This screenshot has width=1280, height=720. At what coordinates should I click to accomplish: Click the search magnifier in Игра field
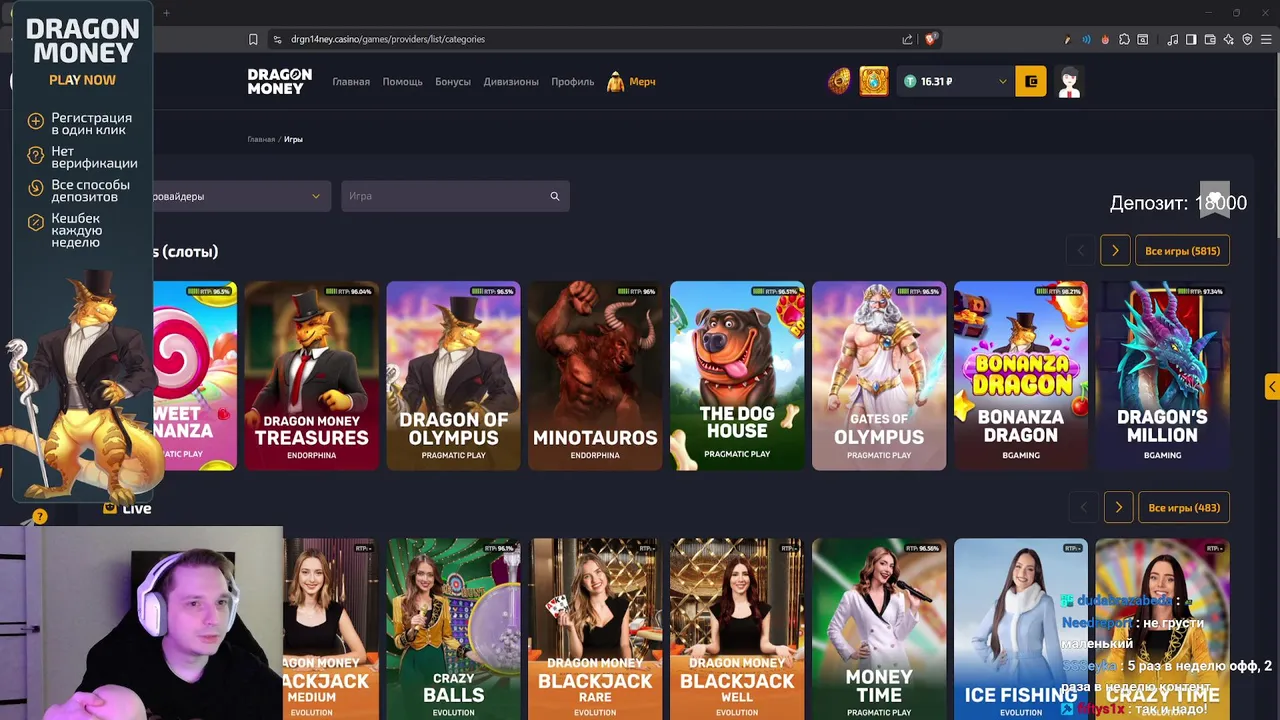point(555,196)
